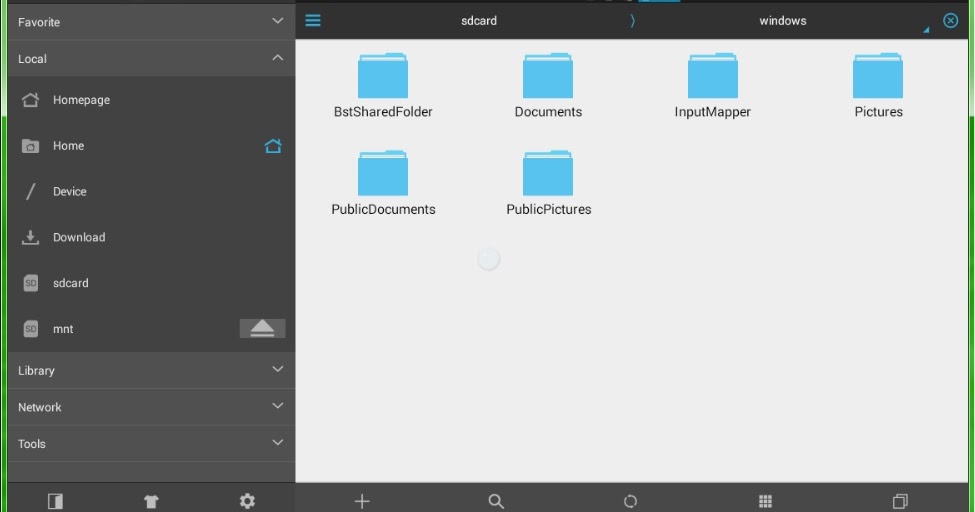Image resolution: width=975 pixels, height=512 pixels.
Task: Select Download entry in sidebar
Action: 151,237
